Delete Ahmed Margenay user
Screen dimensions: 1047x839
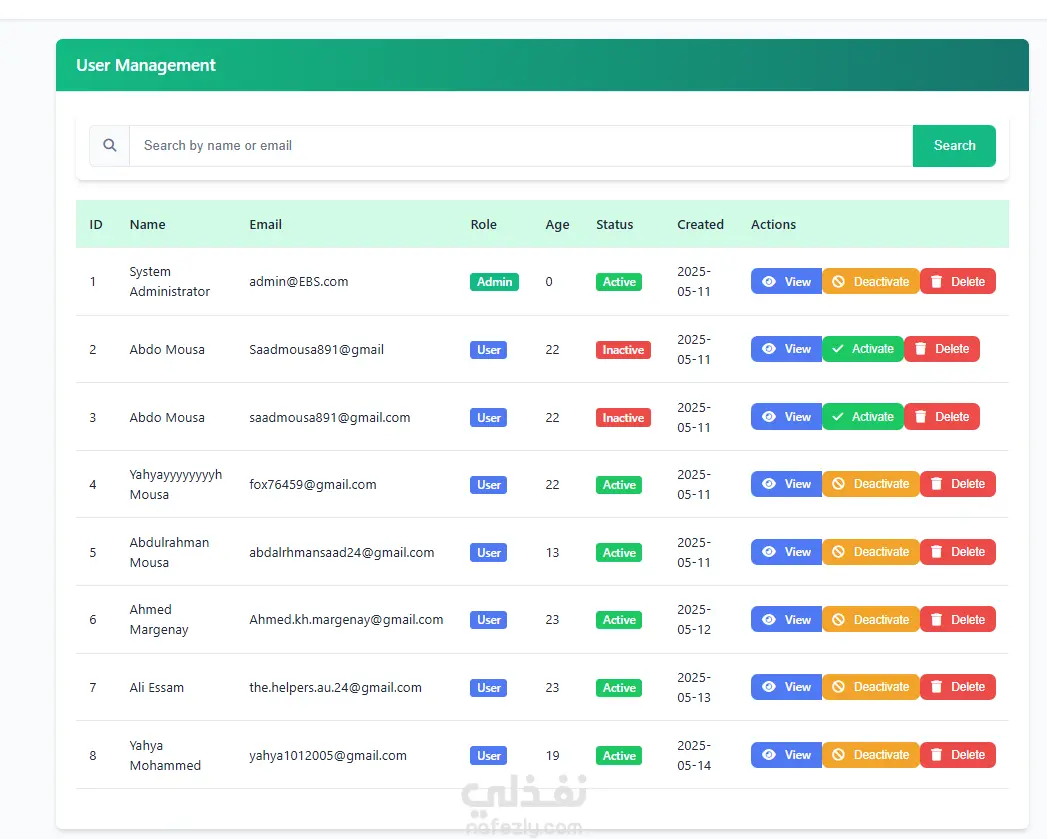958,619
